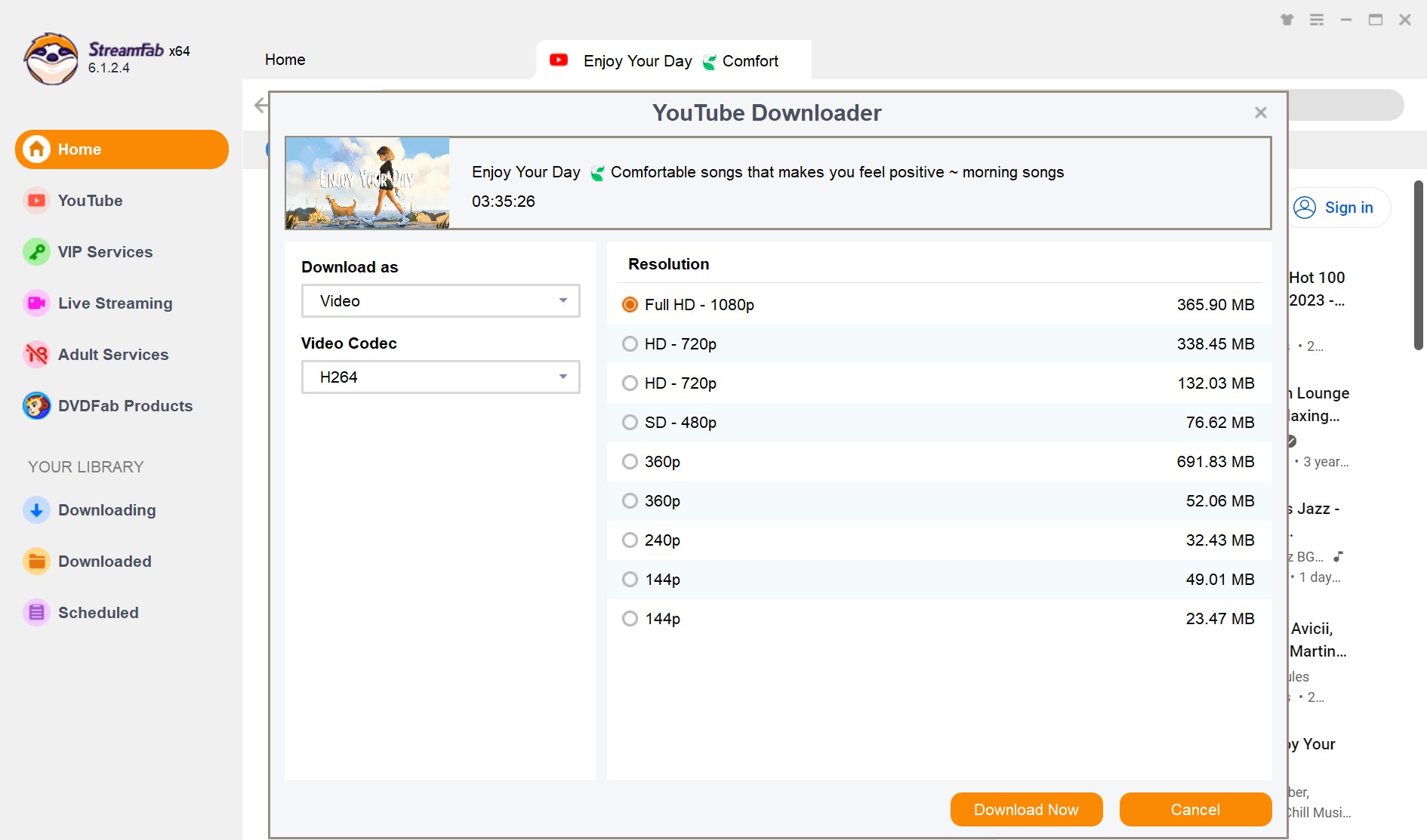Image resolution: width=1427 pixels, height=840 pixels.
Task: Click the Adult Services icon
Action: pos(36,355)
